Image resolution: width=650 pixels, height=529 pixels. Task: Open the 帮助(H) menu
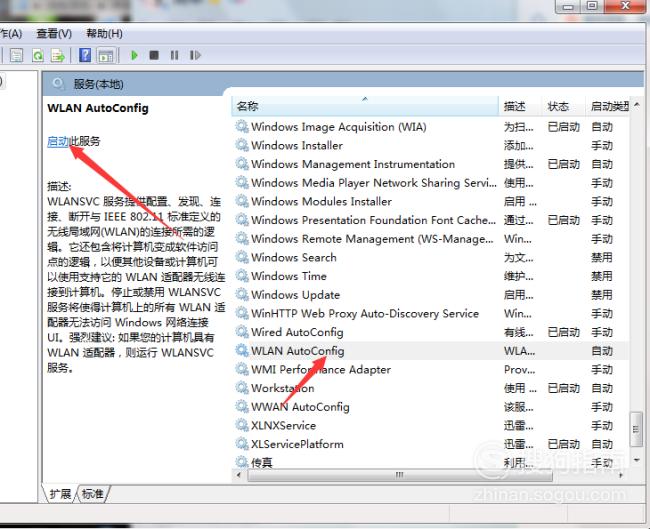104,34
